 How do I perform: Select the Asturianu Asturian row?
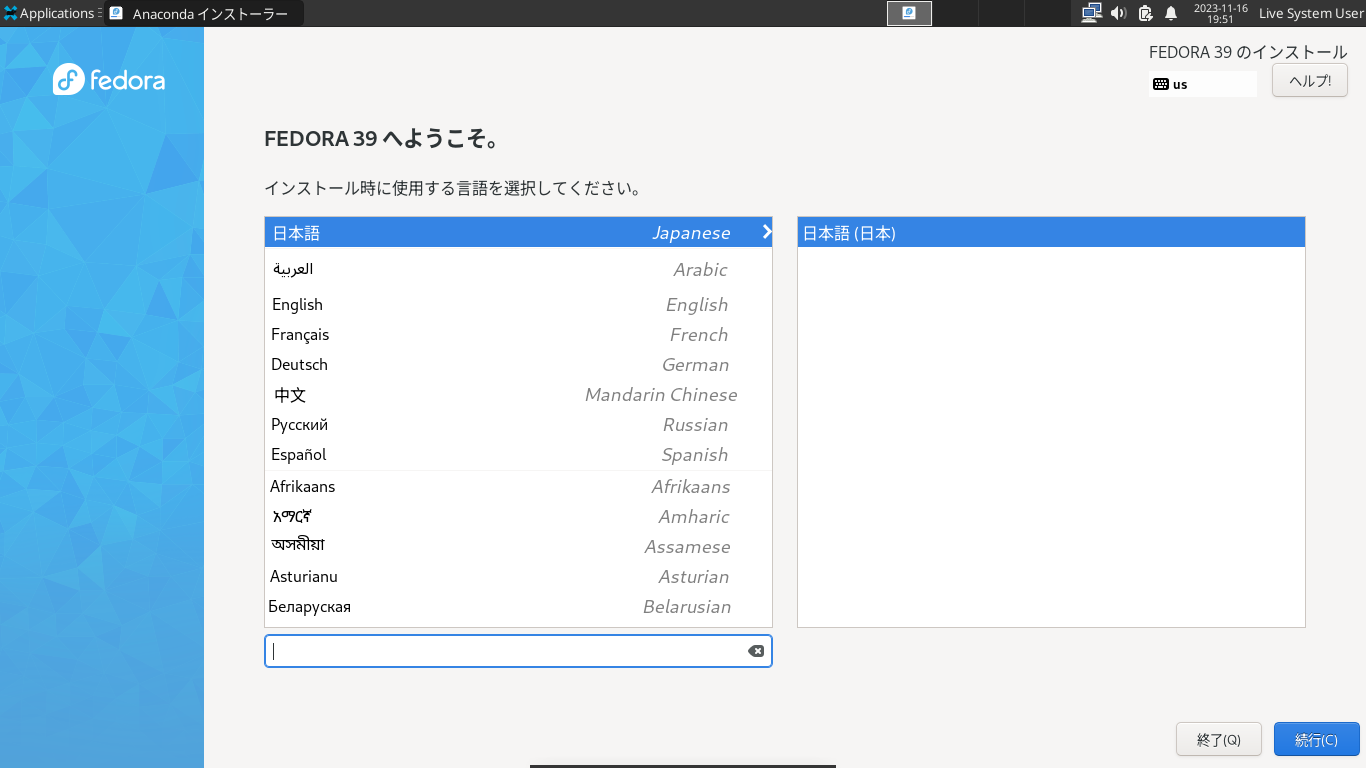click(x=518, y=576)
